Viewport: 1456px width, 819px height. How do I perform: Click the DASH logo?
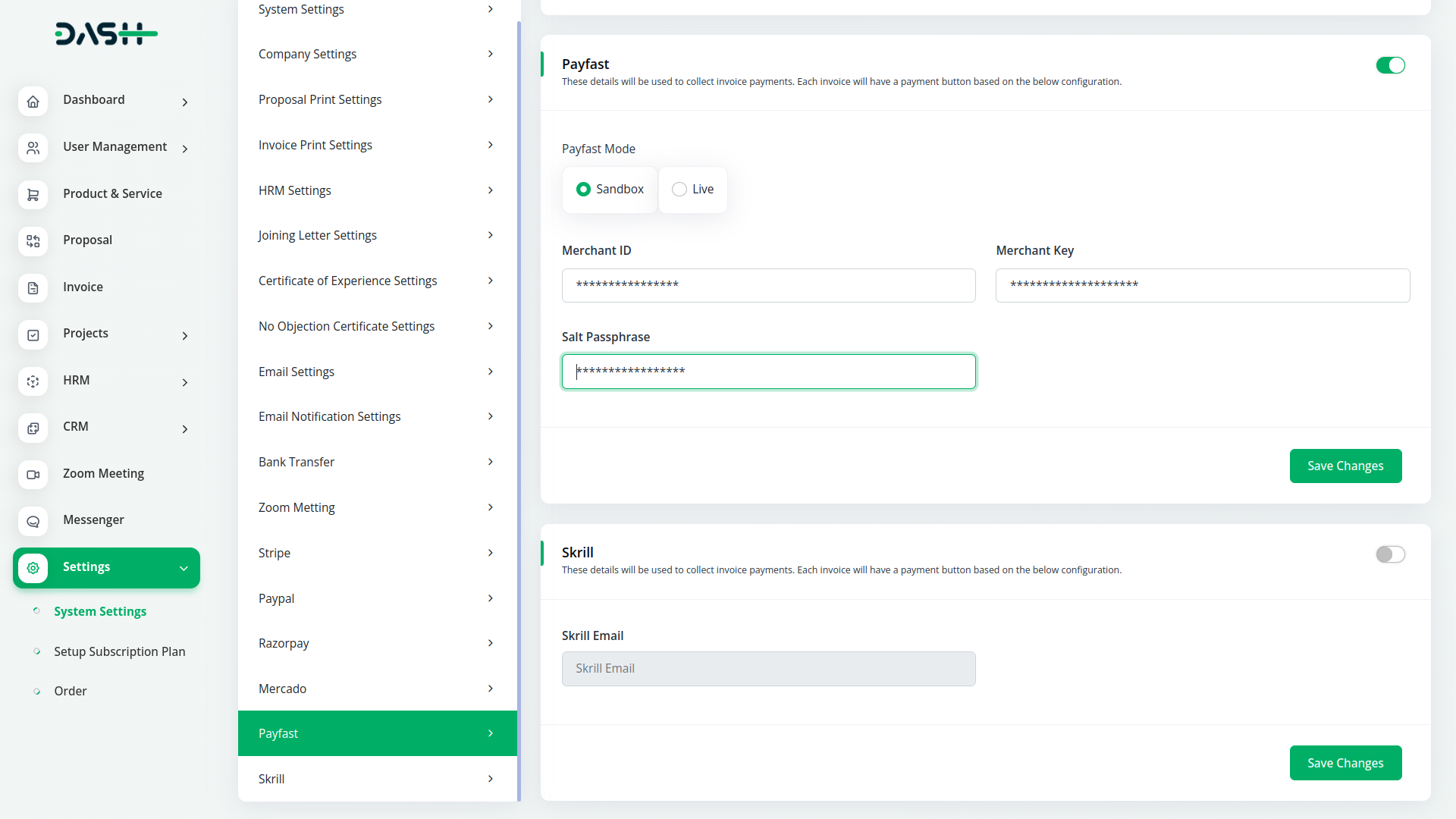[106, 34]
